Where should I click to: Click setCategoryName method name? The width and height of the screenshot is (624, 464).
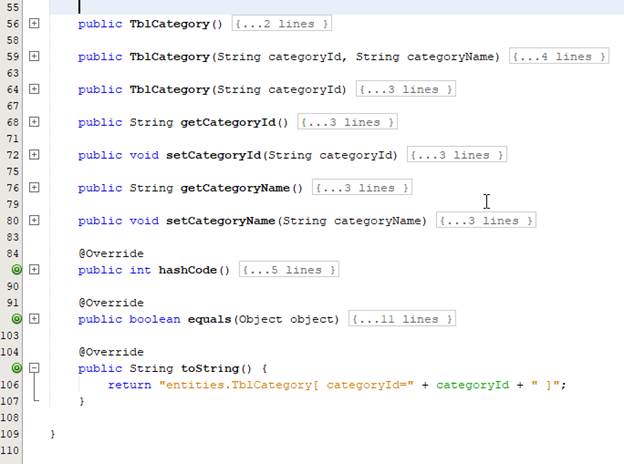point(220,220)
